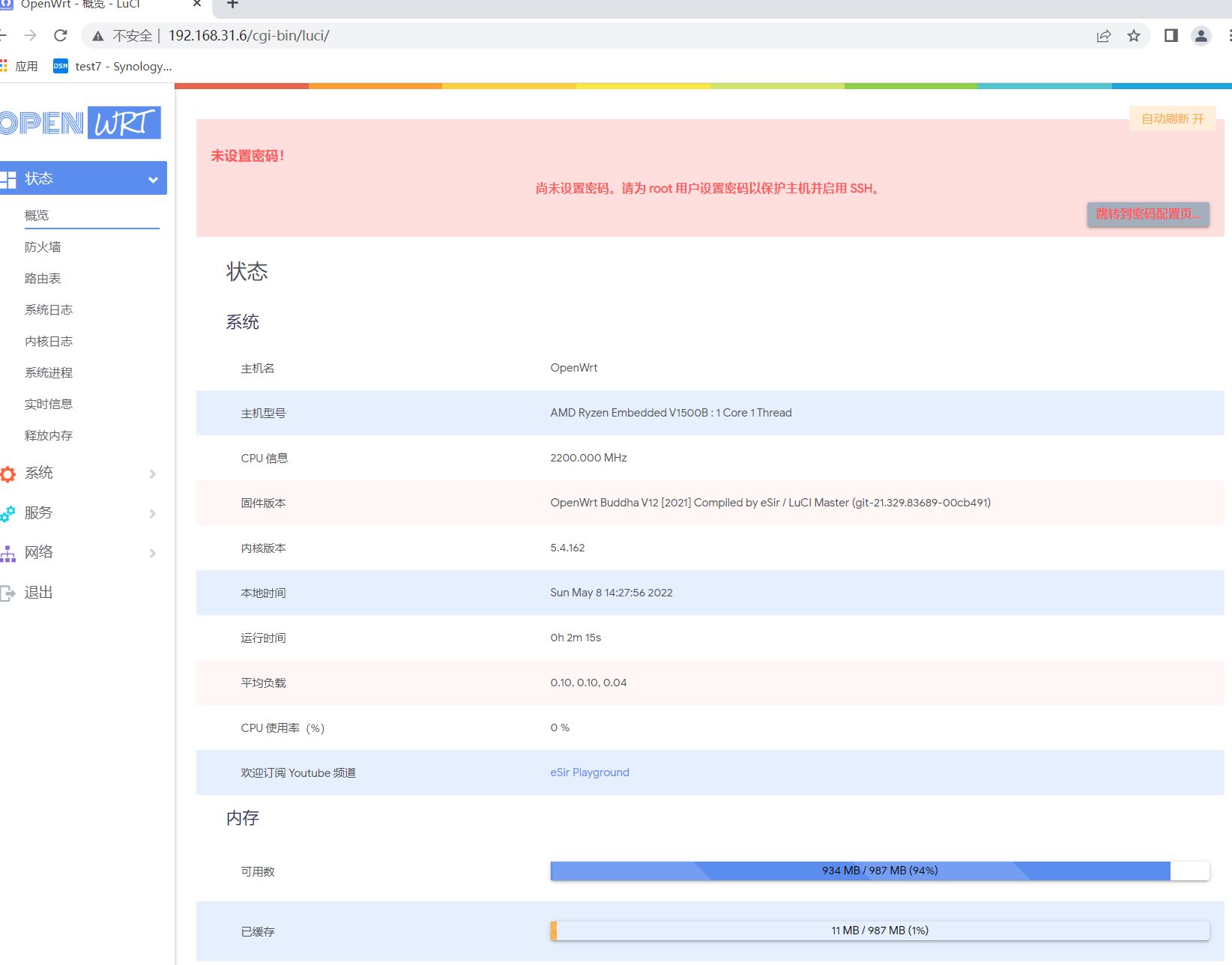Click the hostname value OpenWrt

click(574, 368)
